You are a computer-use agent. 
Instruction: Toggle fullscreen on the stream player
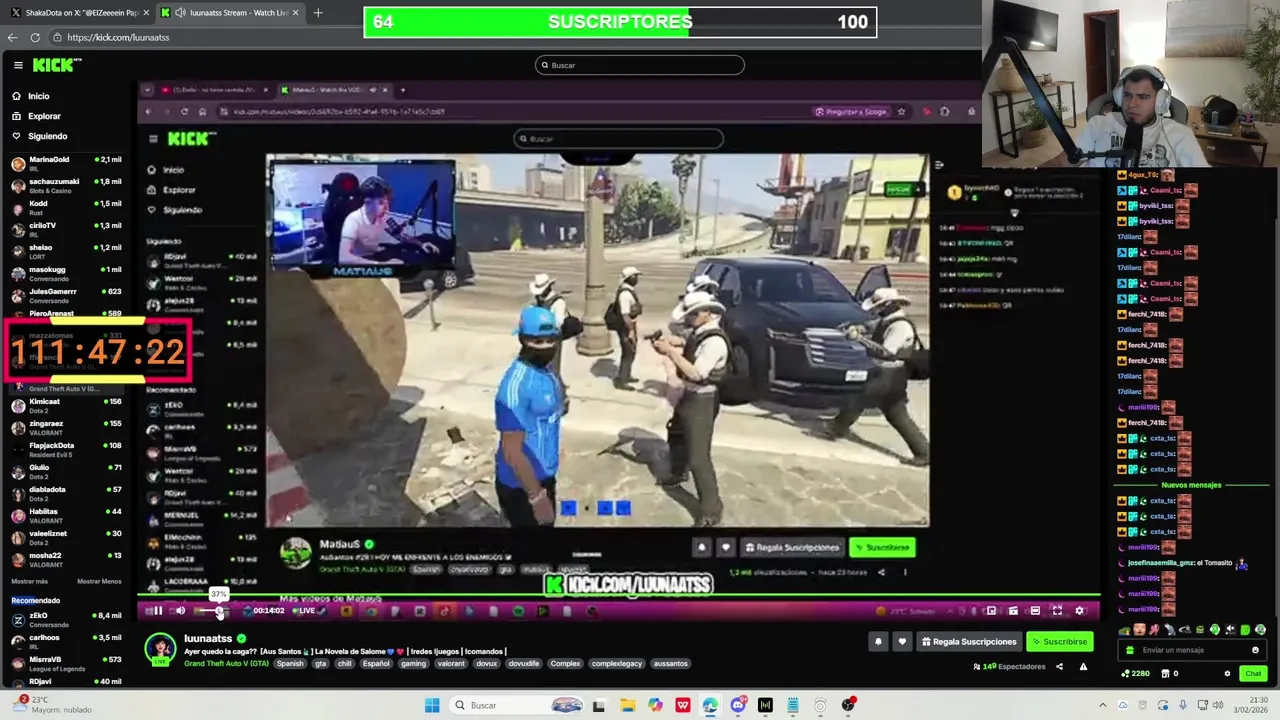click(1057, 611)
